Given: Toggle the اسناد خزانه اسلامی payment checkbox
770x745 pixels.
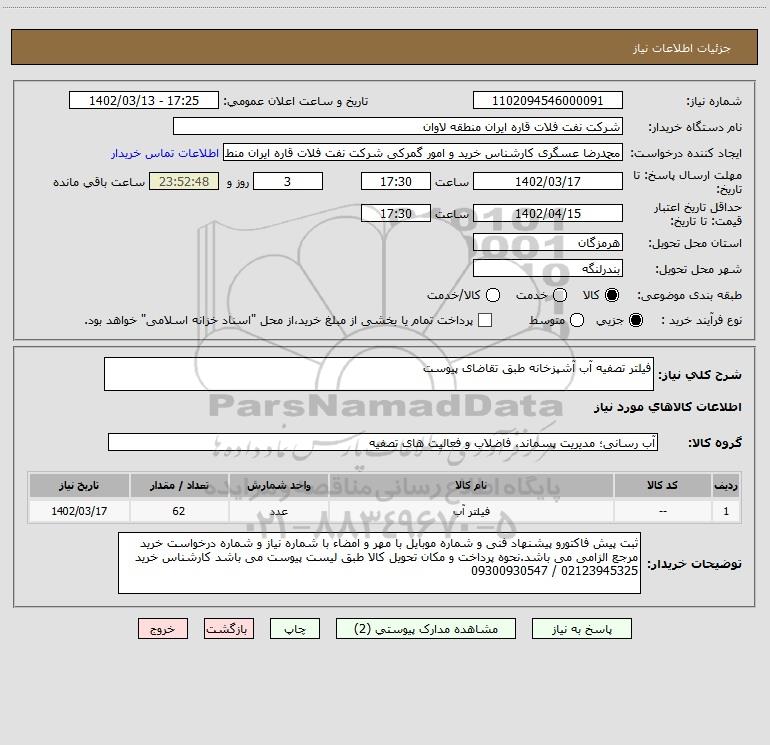Looking at the screenshot, I should click(x=485, y=320).
